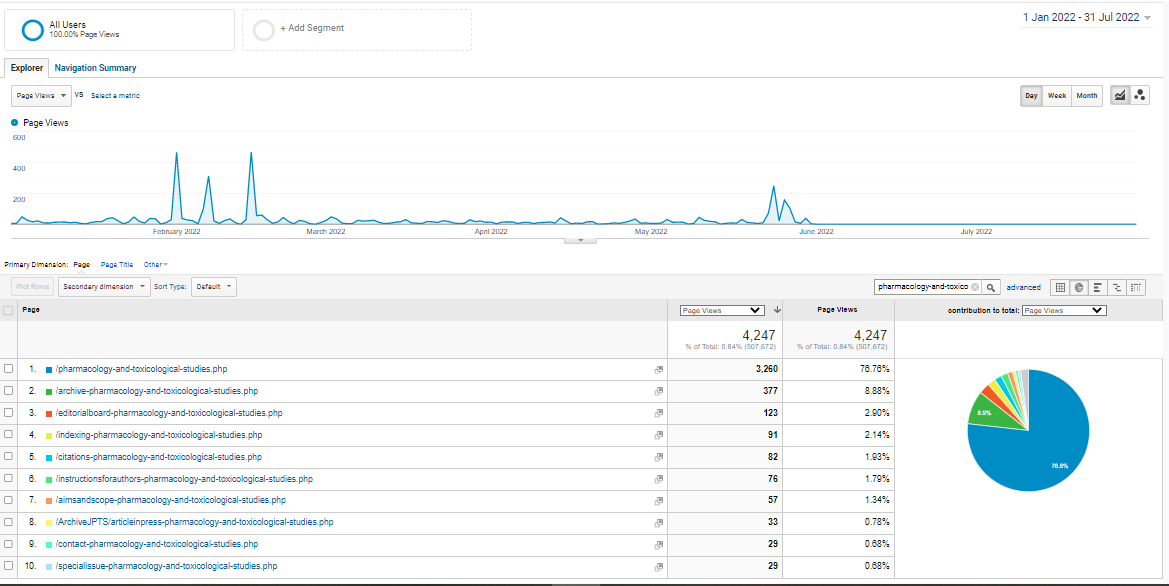Select the data table view icon
The image size is (1169, 586).
(1061, 287)
